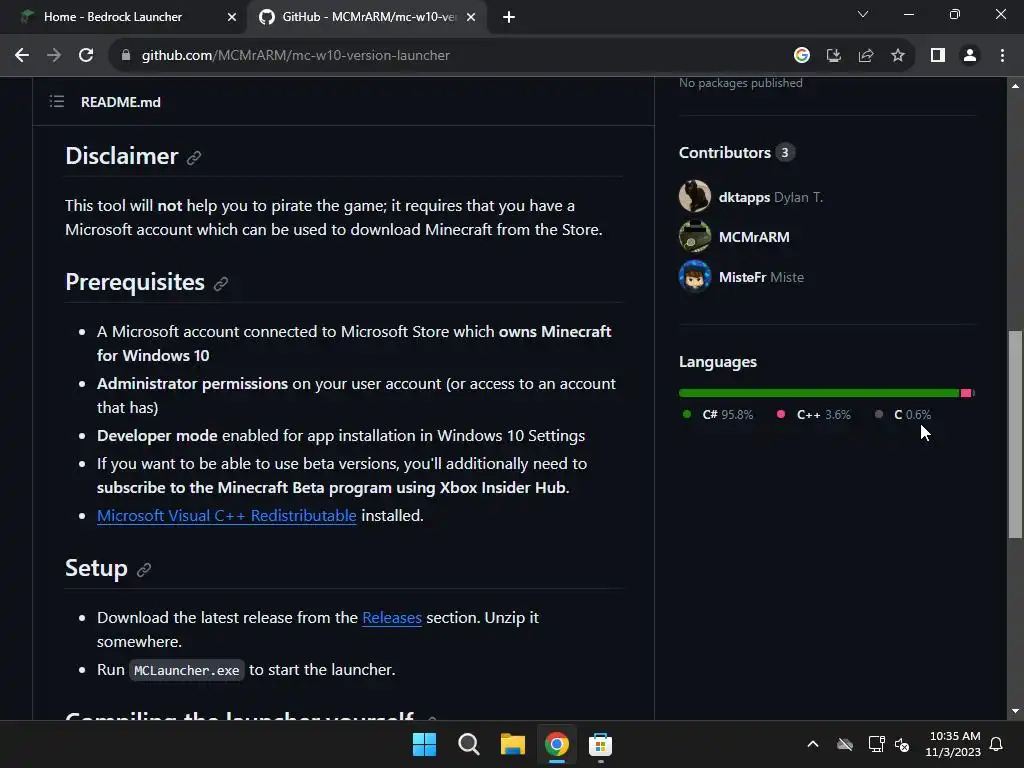1024x768 pixels.
Task: Open MisteFr contributor avatar
Action: point(695,276)
